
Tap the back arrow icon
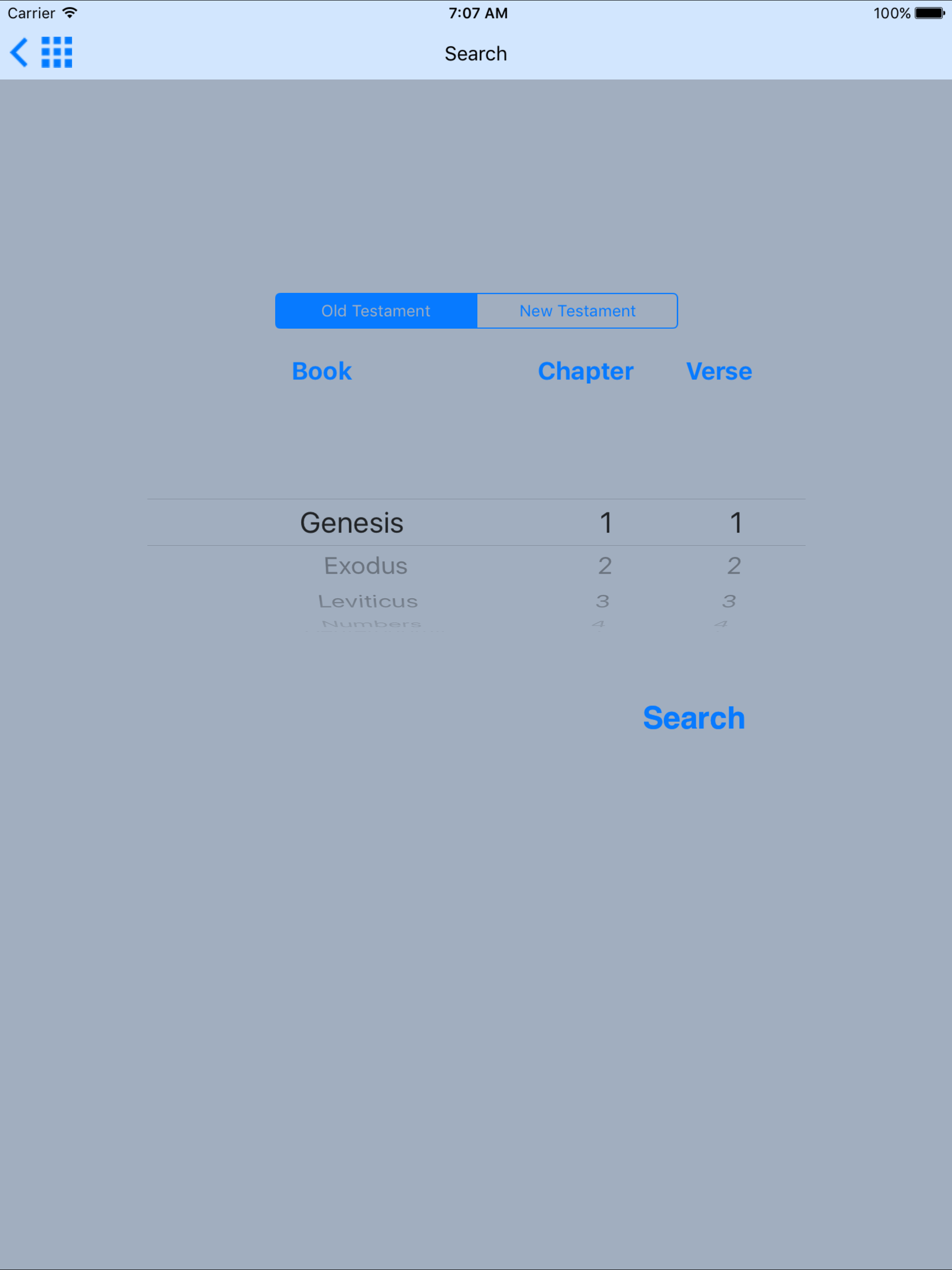(x=19, y=53)
